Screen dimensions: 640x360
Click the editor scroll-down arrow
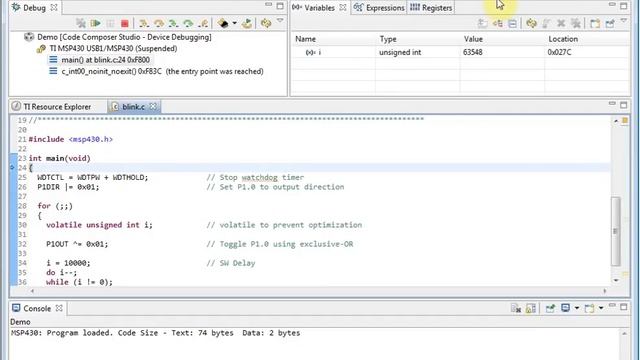pos(616,280)
